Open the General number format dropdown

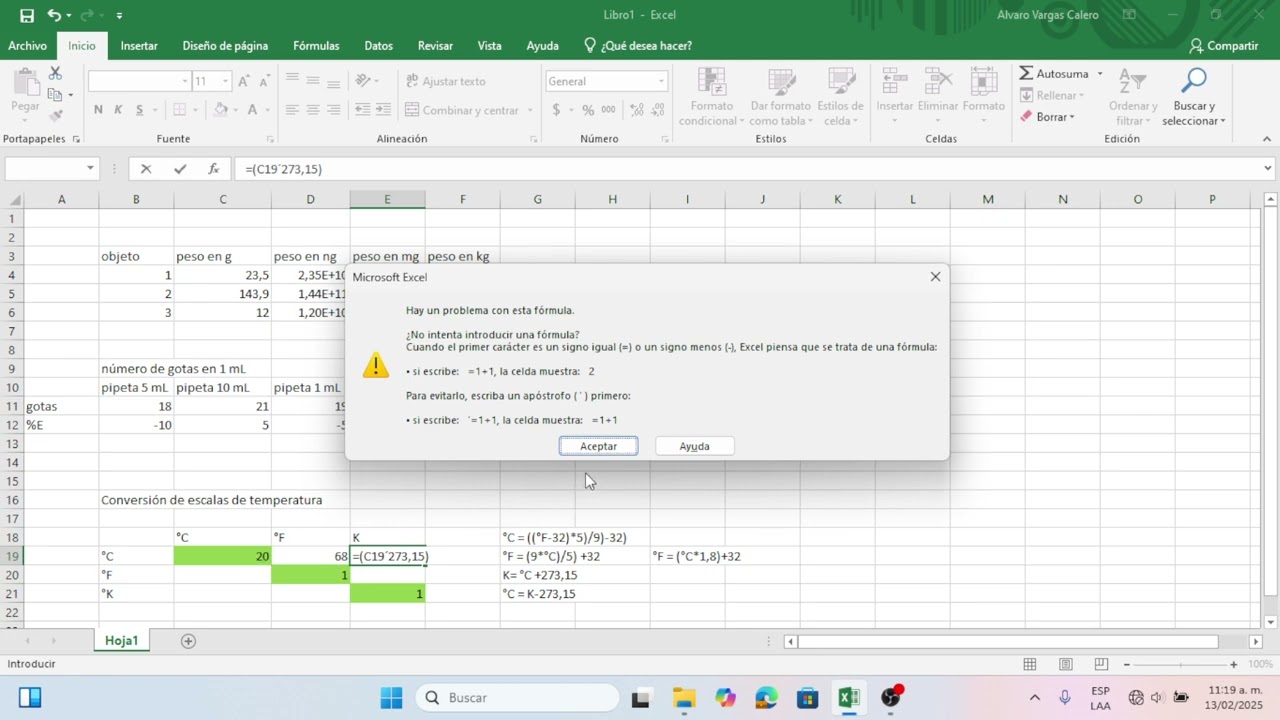661,81
